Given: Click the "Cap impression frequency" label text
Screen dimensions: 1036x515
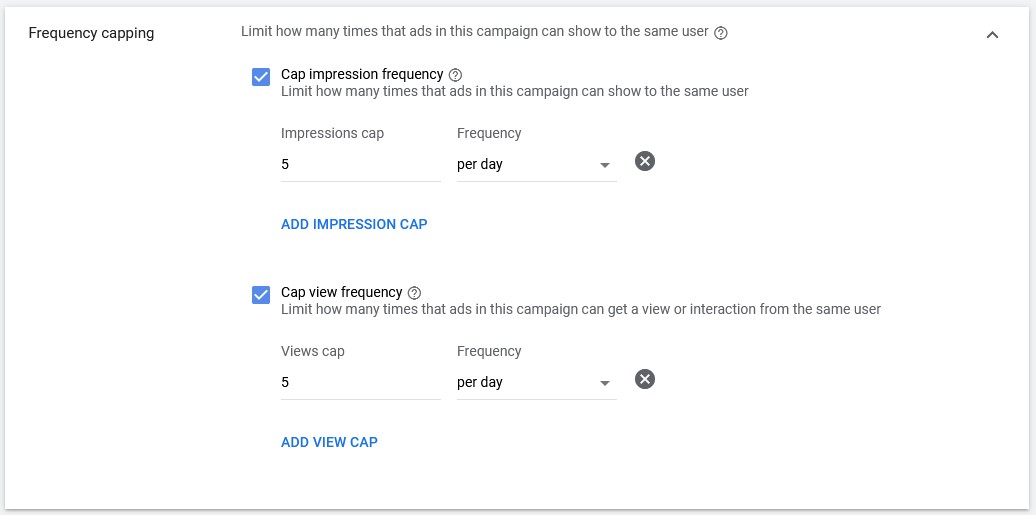Looking at the screenshot, I should click(x=362, y=74).
